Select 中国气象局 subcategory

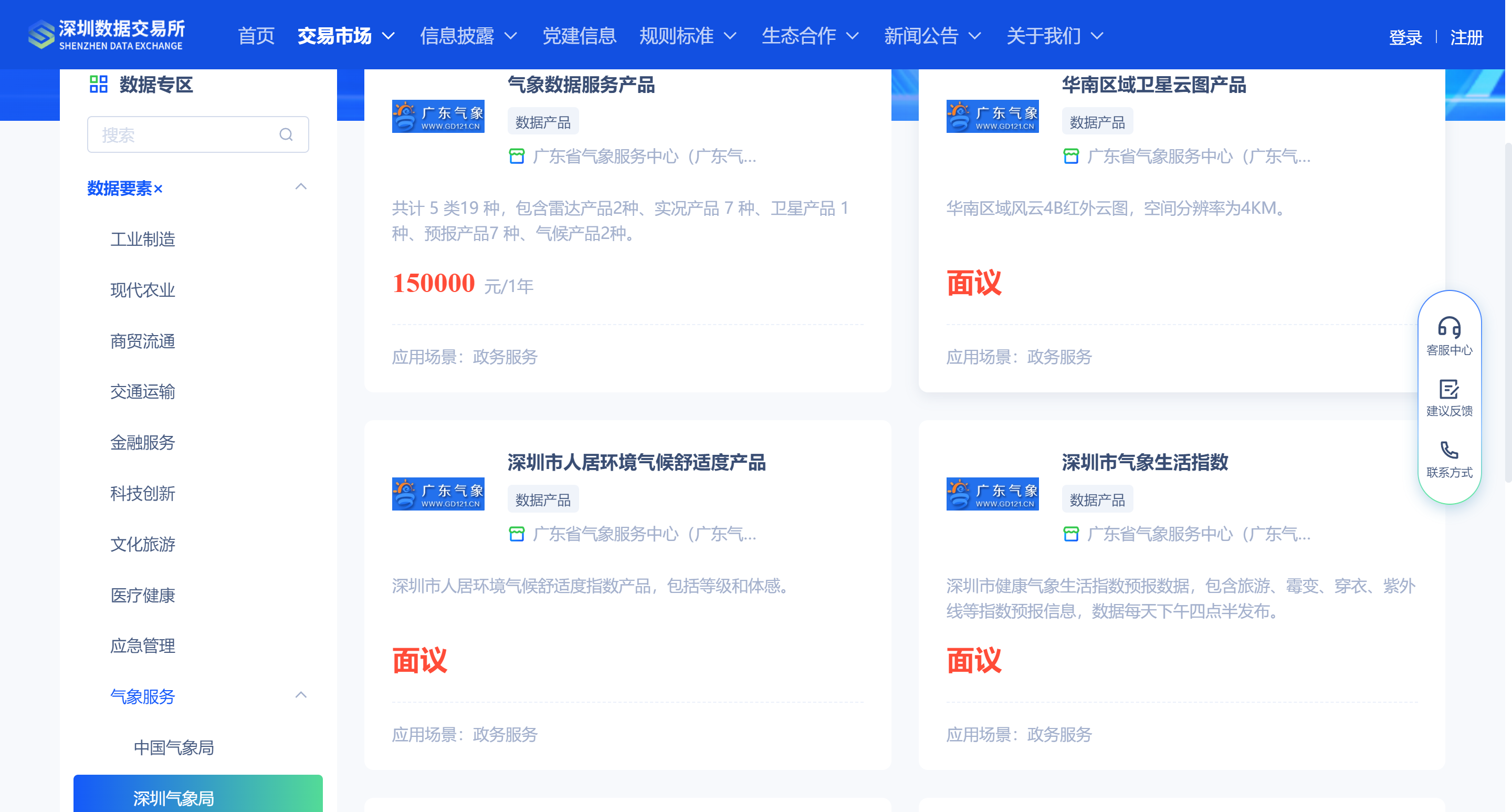point(174,747)
